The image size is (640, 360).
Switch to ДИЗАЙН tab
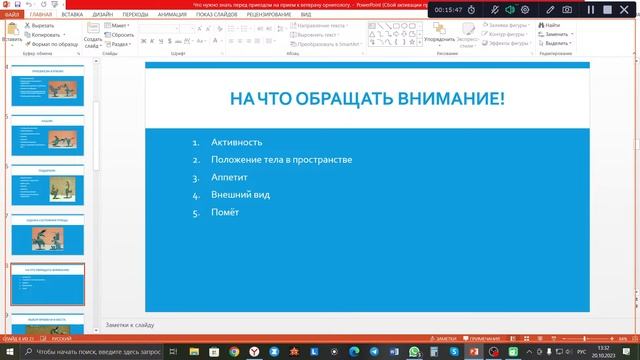(x=102, y=14)
